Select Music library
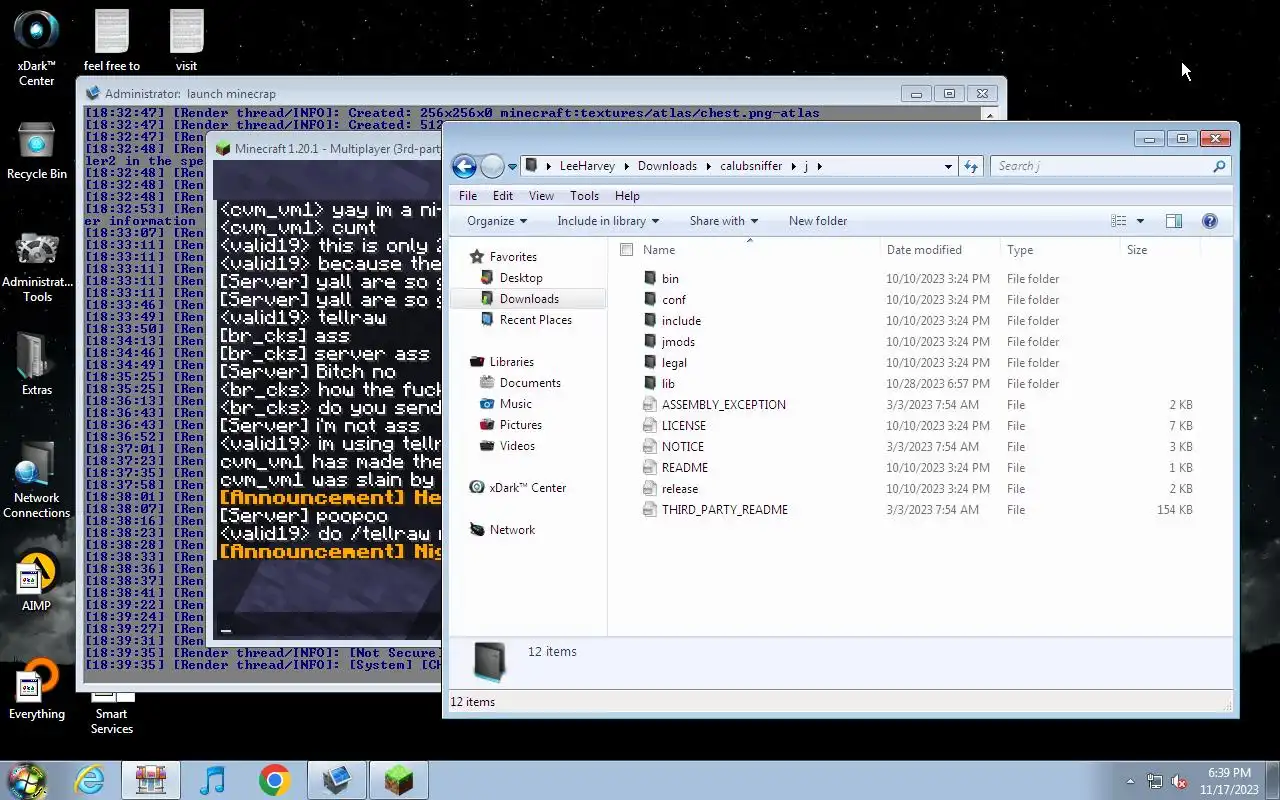This screenshot has height=800, width=1280. click(x=515, y=404)
